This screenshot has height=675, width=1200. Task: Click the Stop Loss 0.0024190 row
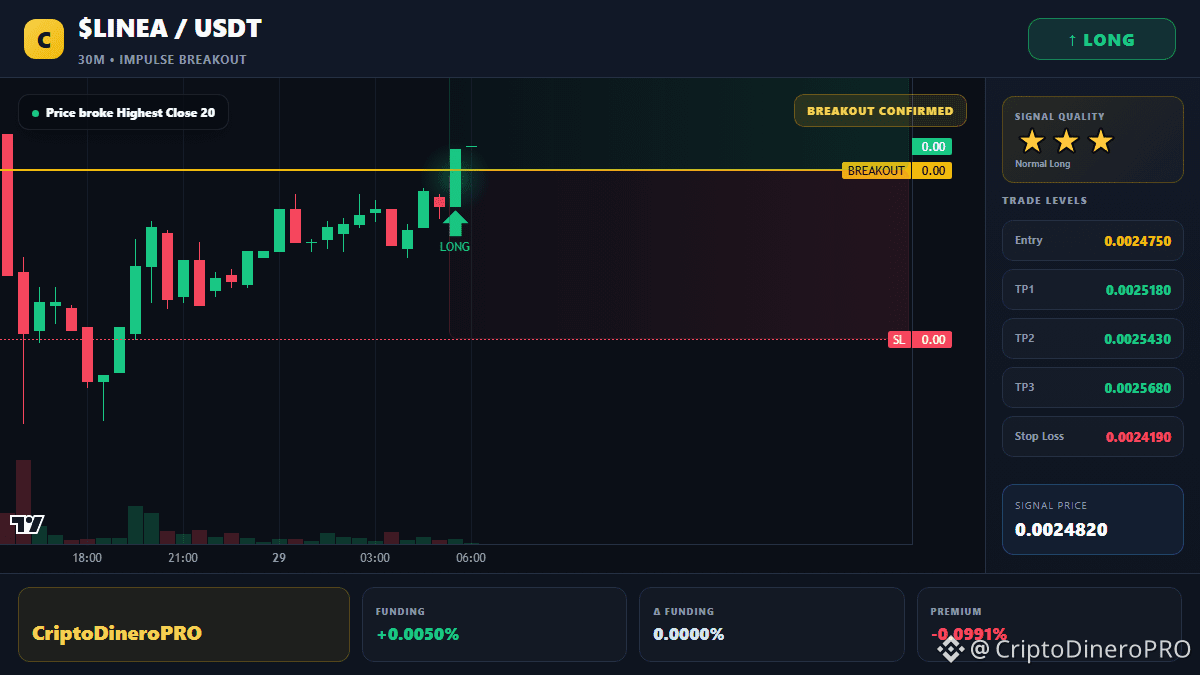1092,437
